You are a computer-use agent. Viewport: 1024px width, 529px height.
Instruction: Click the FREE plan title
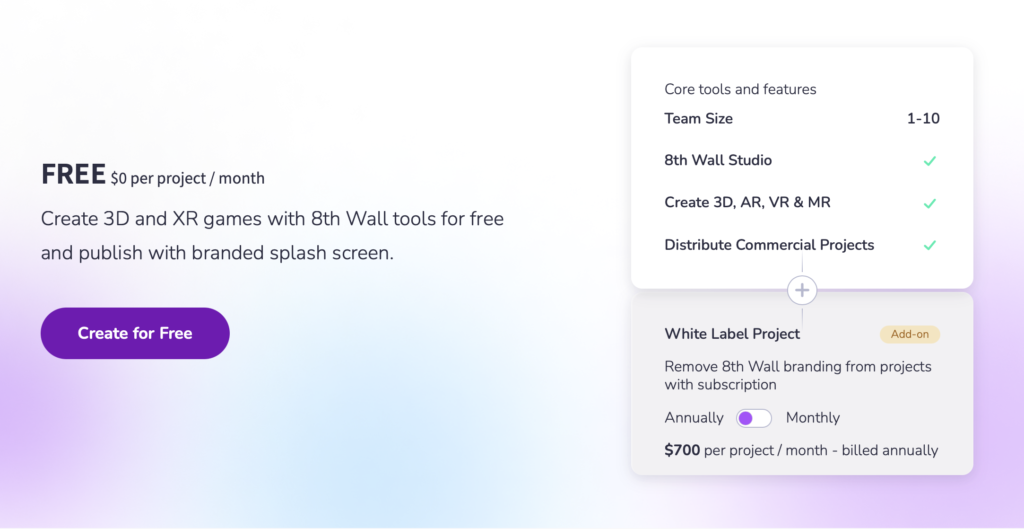[73, 175]
